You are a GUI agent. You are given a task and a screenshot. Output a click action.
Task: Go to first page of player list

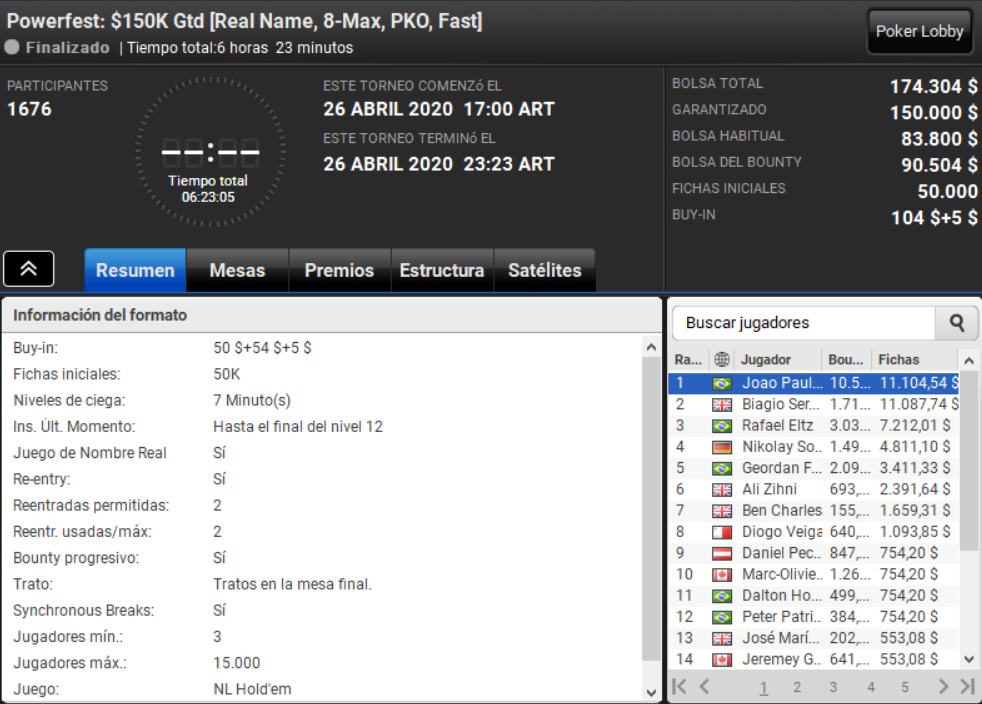click(x=679, y=686)
